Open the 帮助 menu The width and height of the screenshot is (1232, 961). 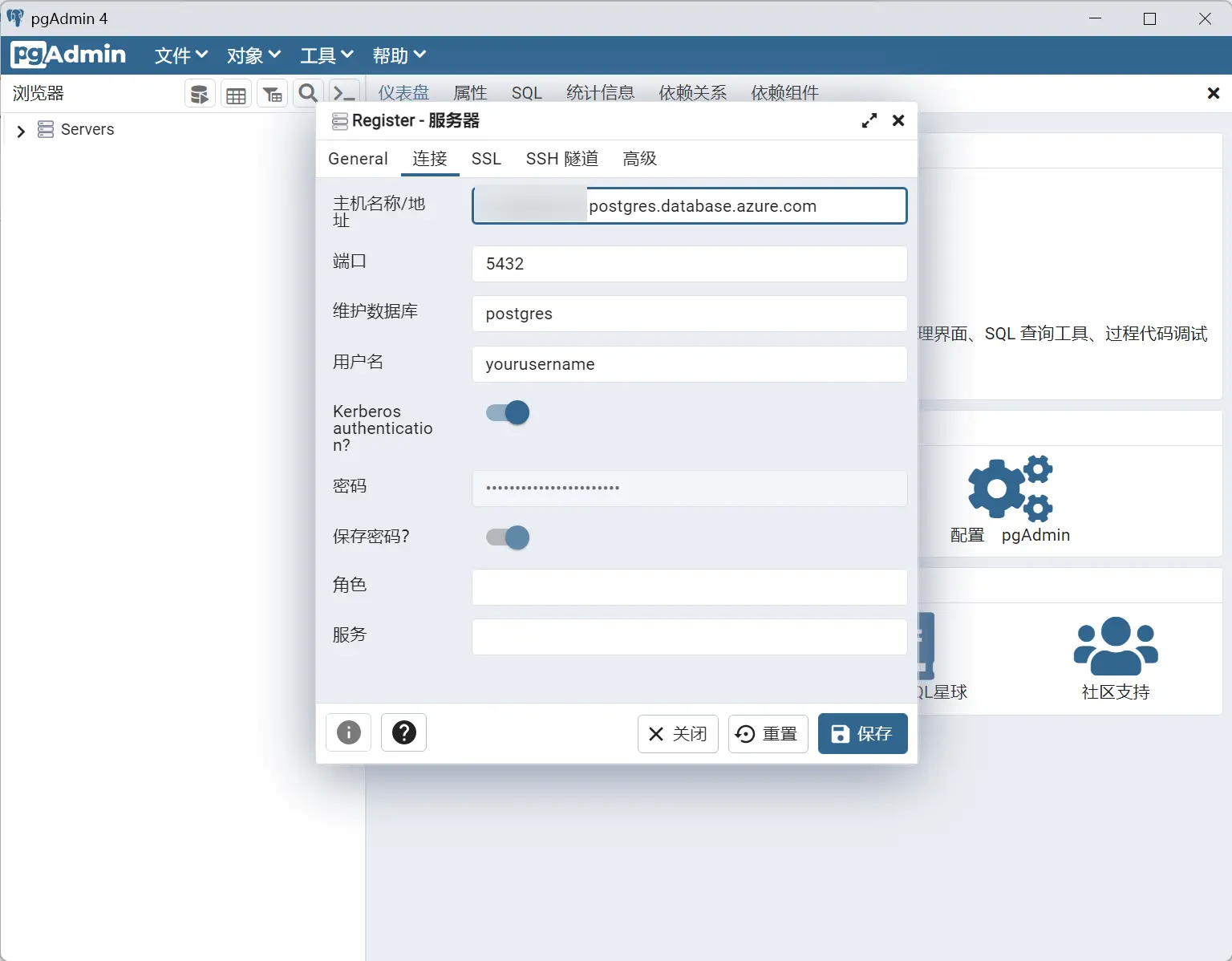click(399, 55)
